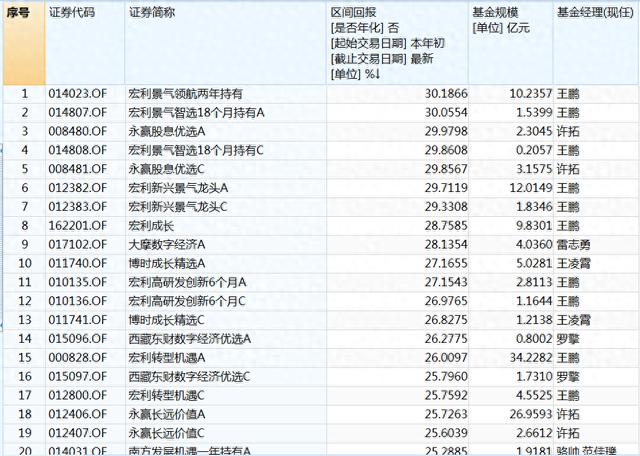Select fund name 宏利景气领航两年持有

coord(185,94)
